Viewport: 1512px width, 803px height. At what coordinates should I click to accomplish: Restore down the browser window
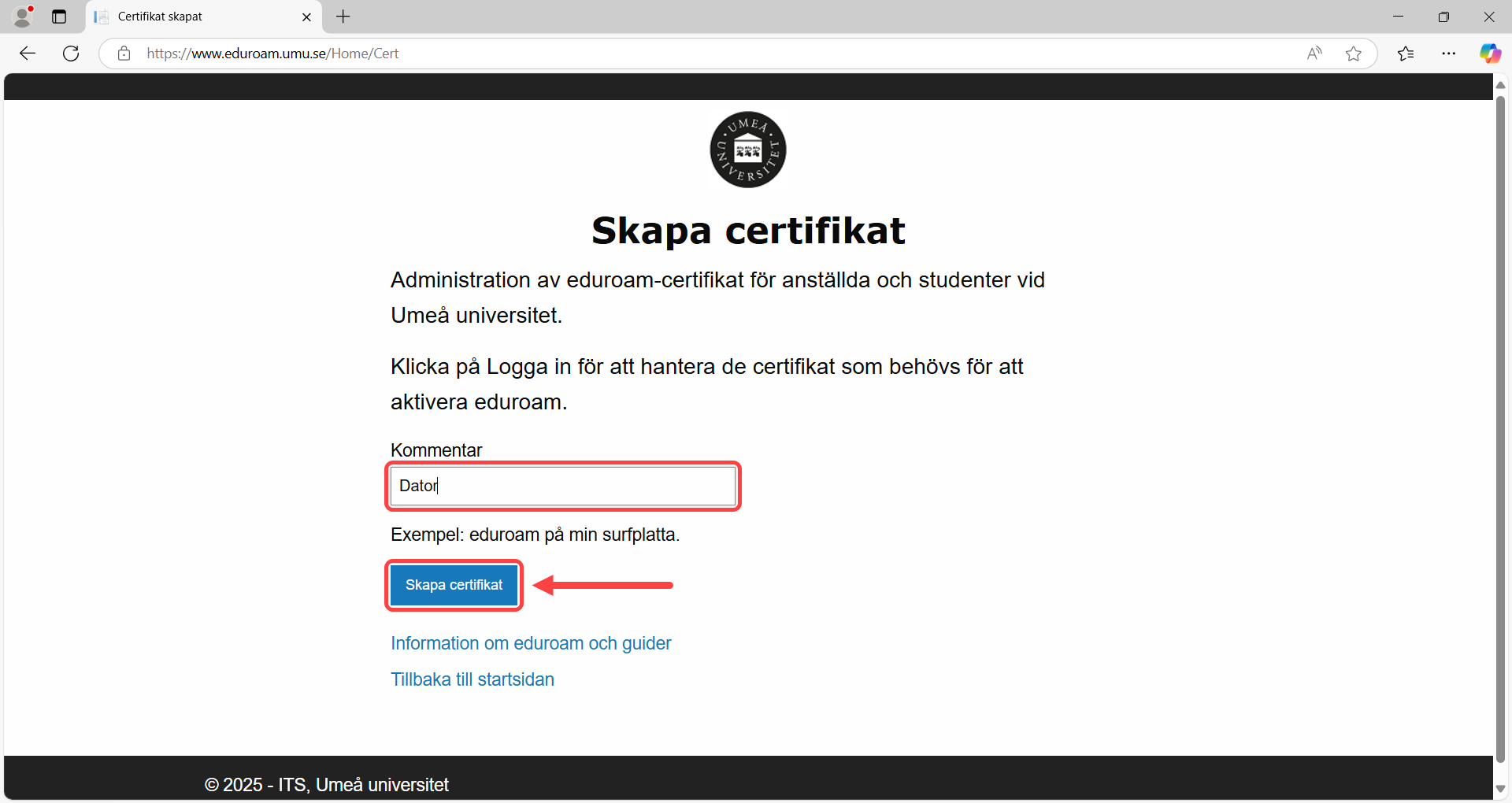coord(1443,17)
